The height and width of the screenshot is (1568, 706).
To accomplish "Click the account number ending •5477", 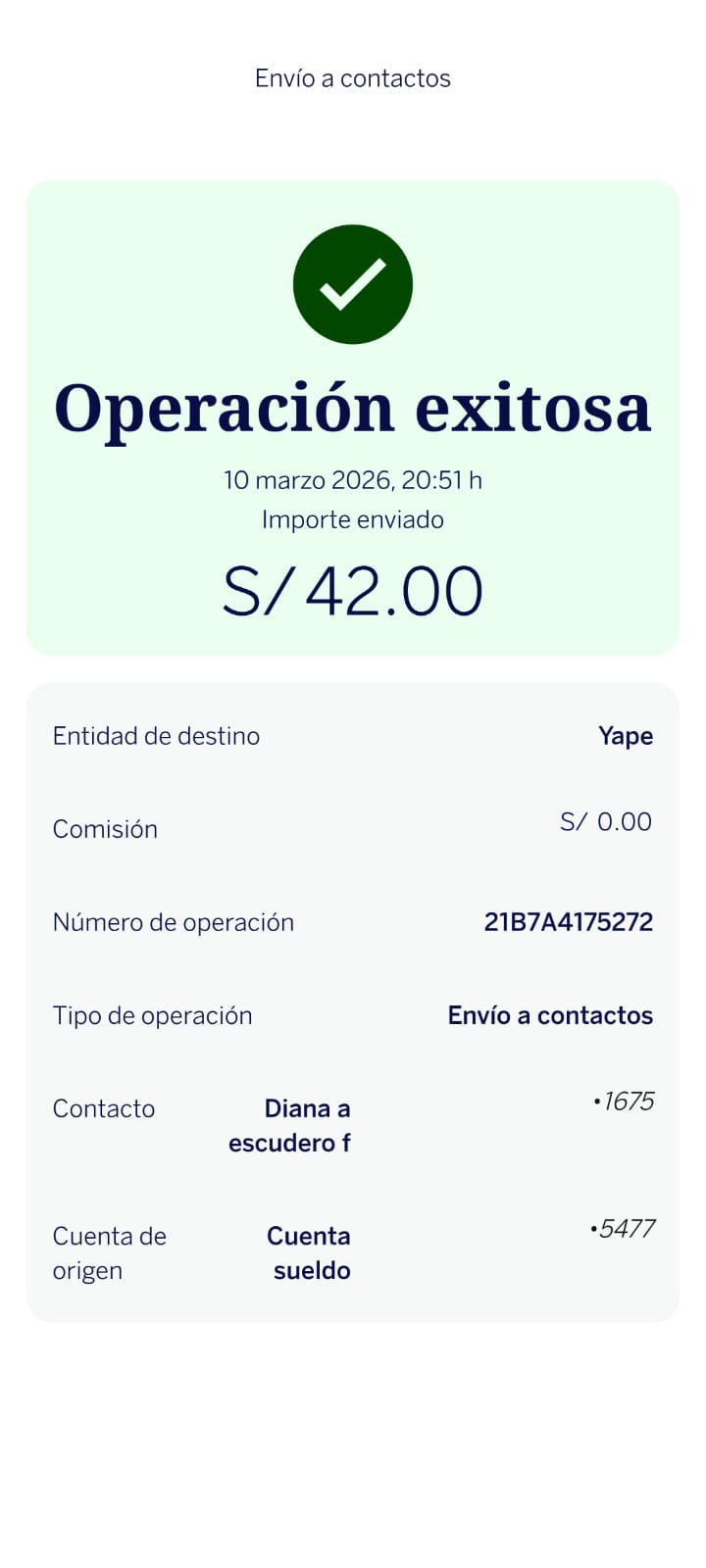I will (622, 1229).
